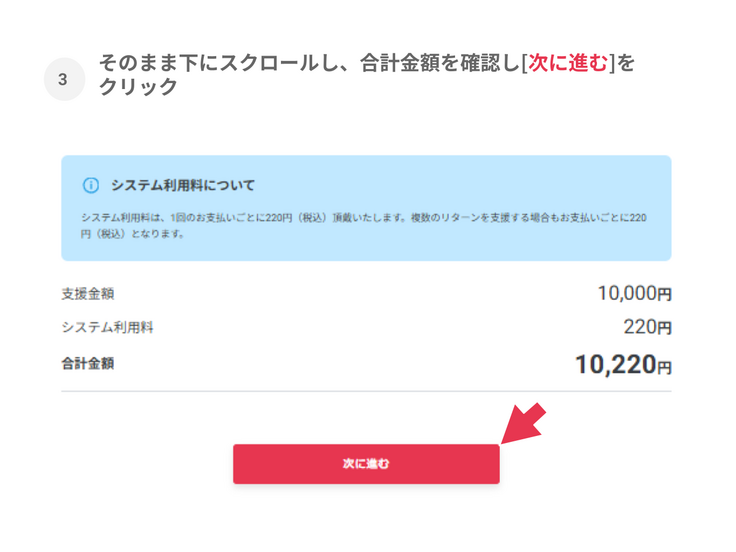Click クリック word in the heading

pos(138,88)
